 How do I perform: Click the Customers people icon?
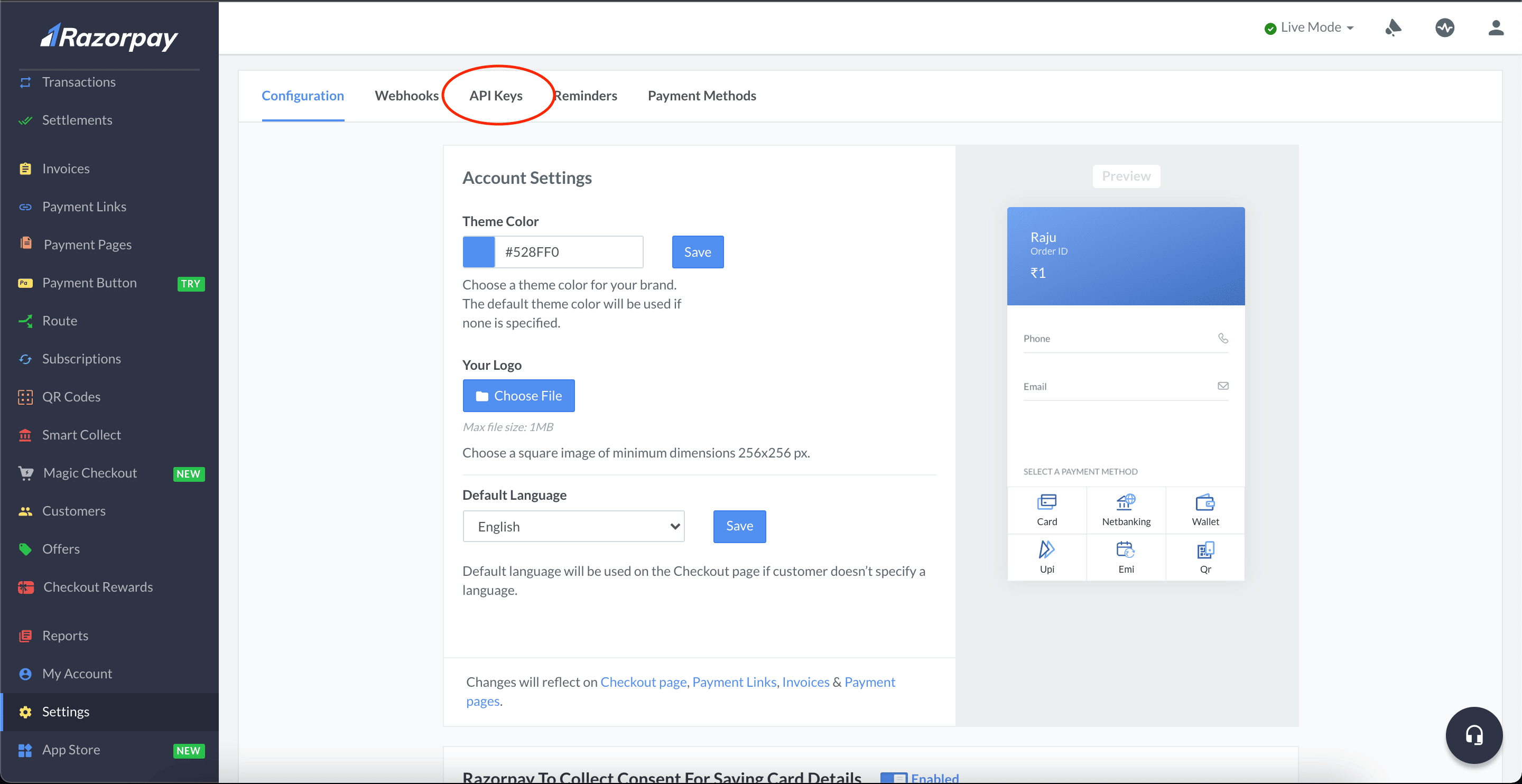click(x=25, y=511)
